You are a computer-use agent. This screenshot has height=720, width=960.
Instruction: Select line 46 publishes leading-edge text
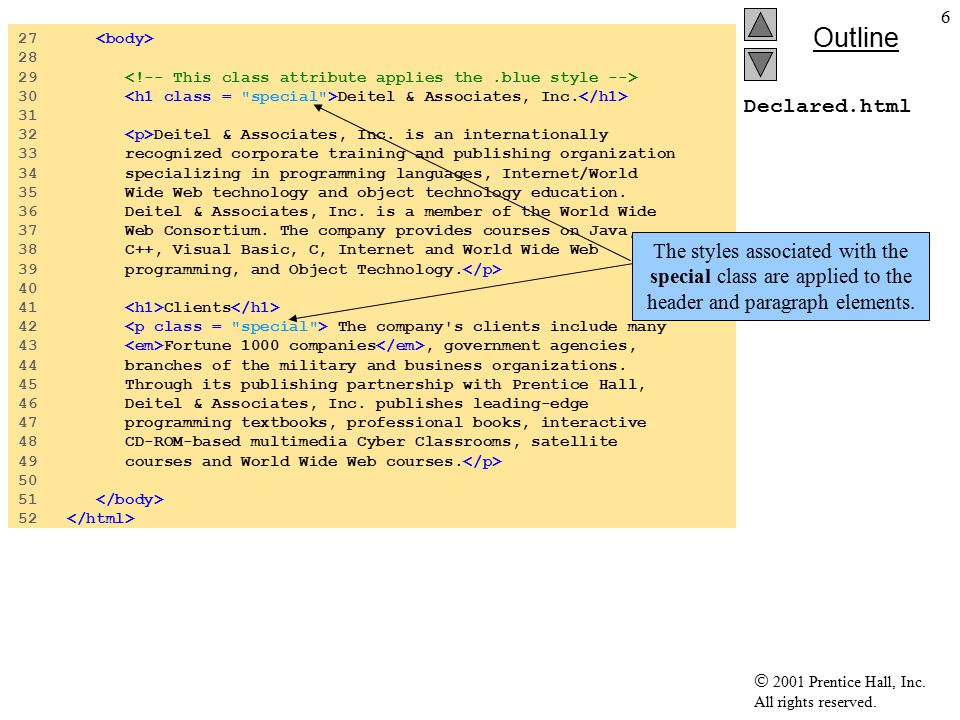coord(356,404)
